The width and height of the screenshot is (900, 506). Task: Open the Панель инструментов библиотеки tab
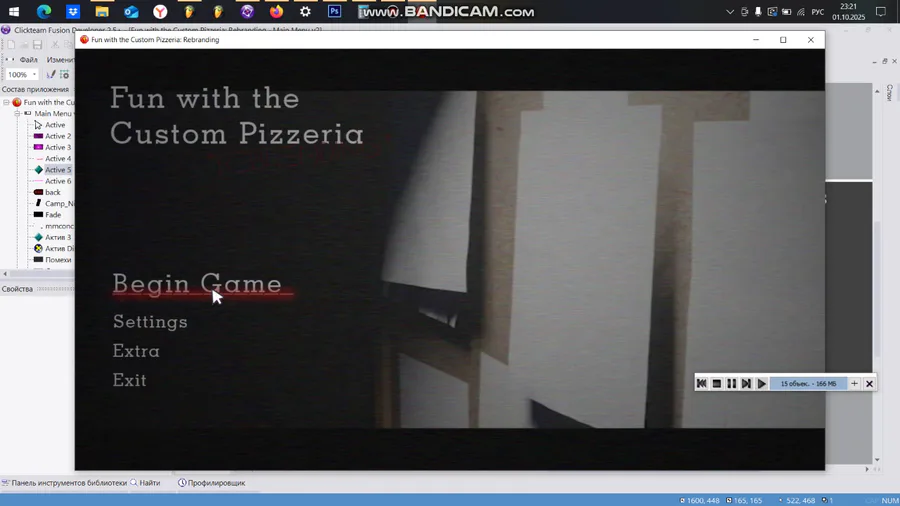[64, 483]
